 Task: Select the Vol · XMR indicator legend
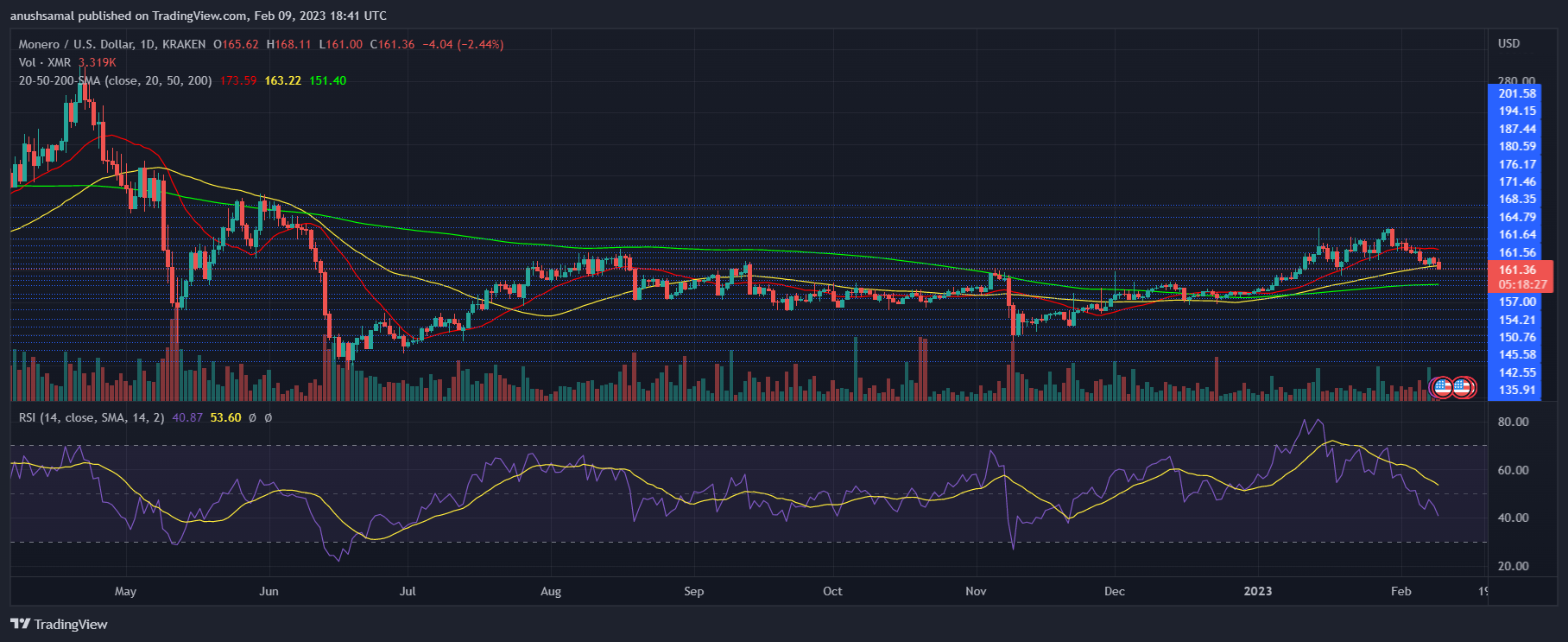45,62
